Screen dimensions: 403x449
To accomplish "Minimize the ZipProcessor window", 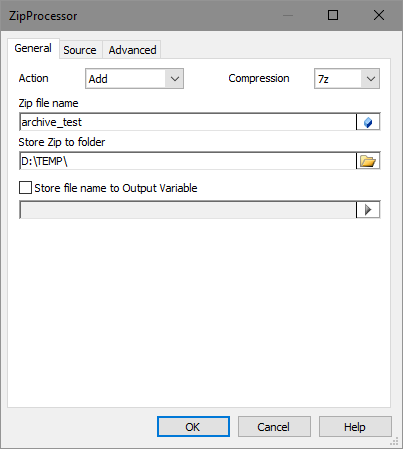I will tap(288, 15).
